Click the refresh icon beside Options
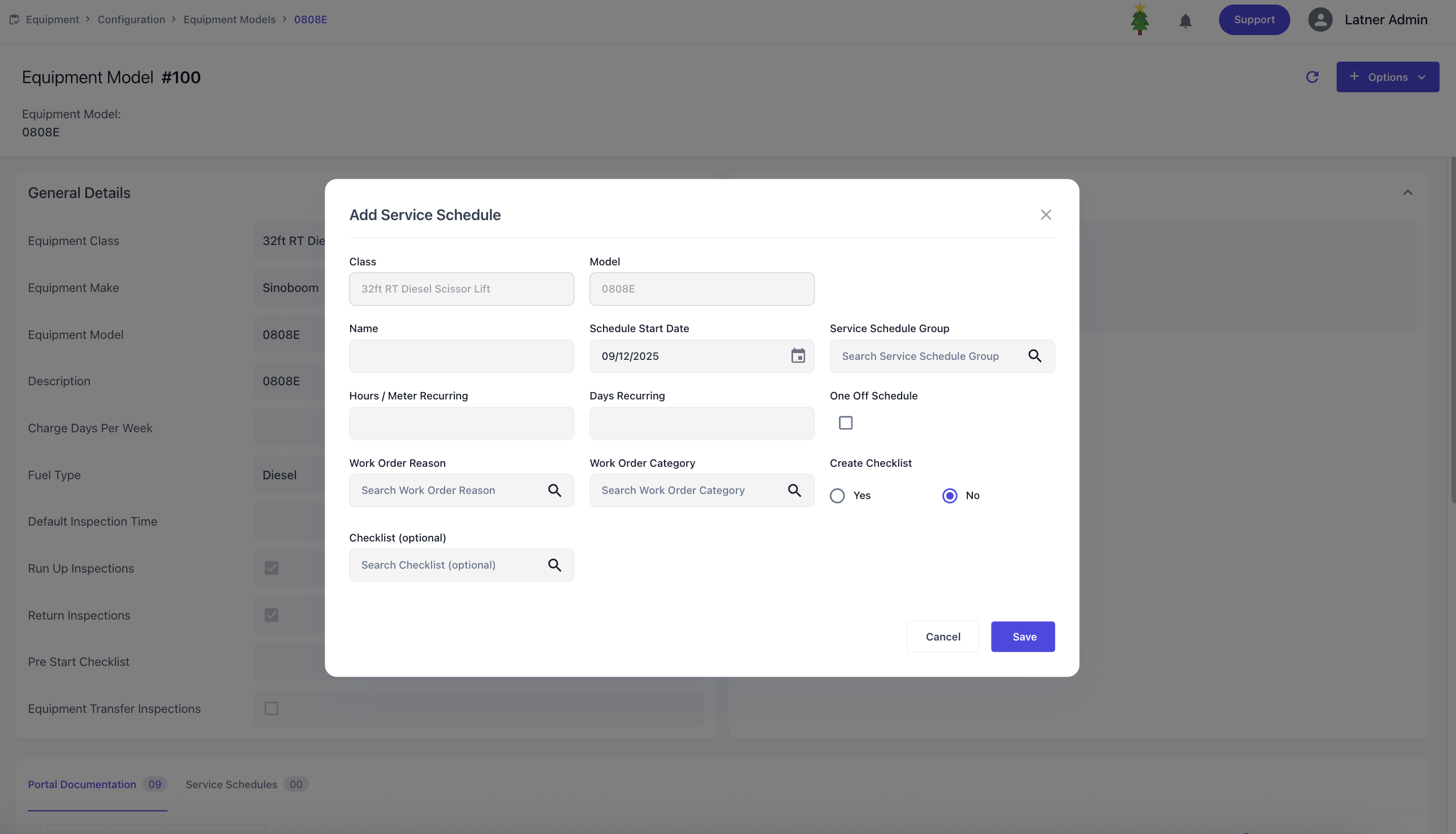1456x834 pixels. tap(1312, 77)
